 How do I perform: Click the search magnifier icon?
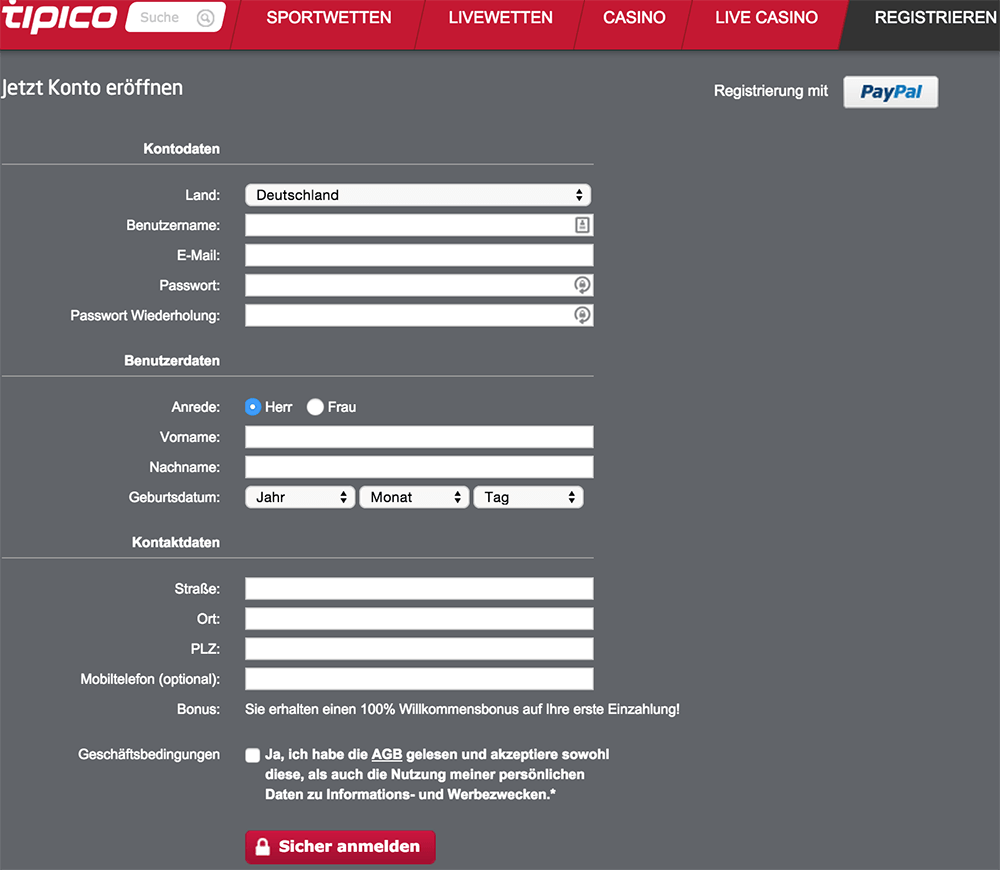pyautogui.click(x=205, y=18)
